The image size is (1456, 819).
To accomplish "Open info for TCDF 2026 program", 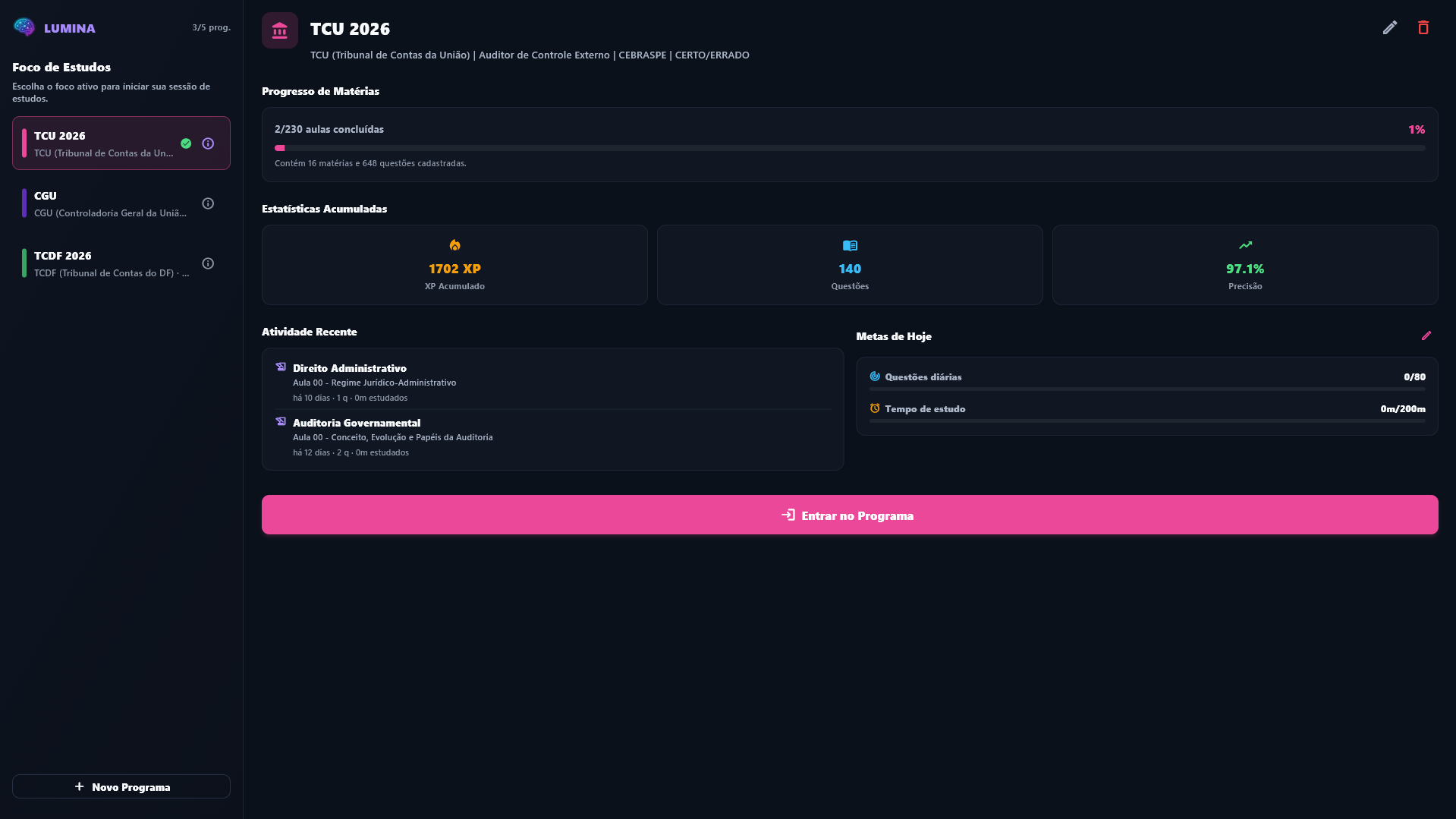I will click(208, 263).
